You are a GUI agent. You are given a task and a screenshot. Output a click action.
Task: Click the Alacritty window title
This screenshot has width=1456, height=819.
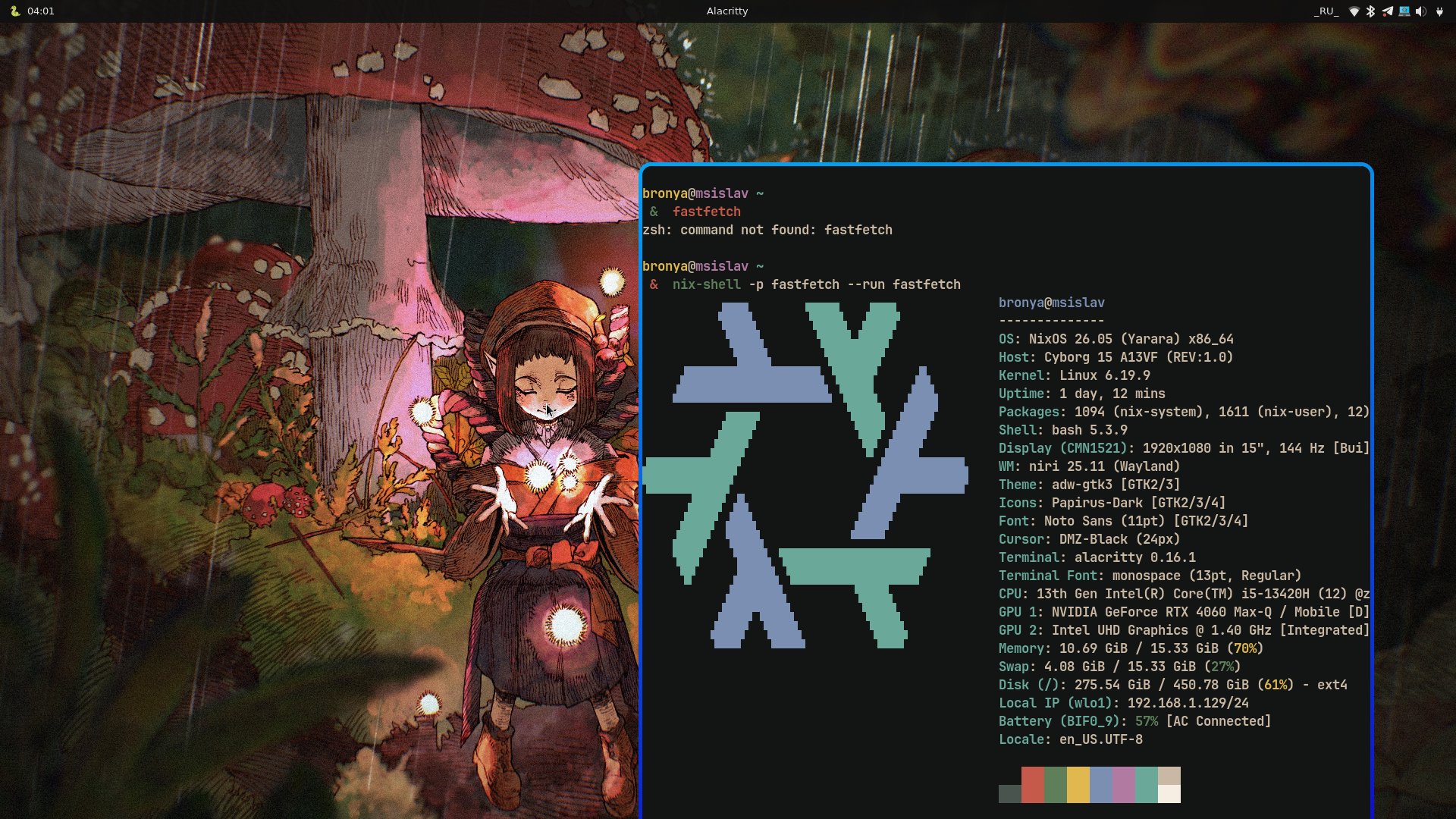726,11
